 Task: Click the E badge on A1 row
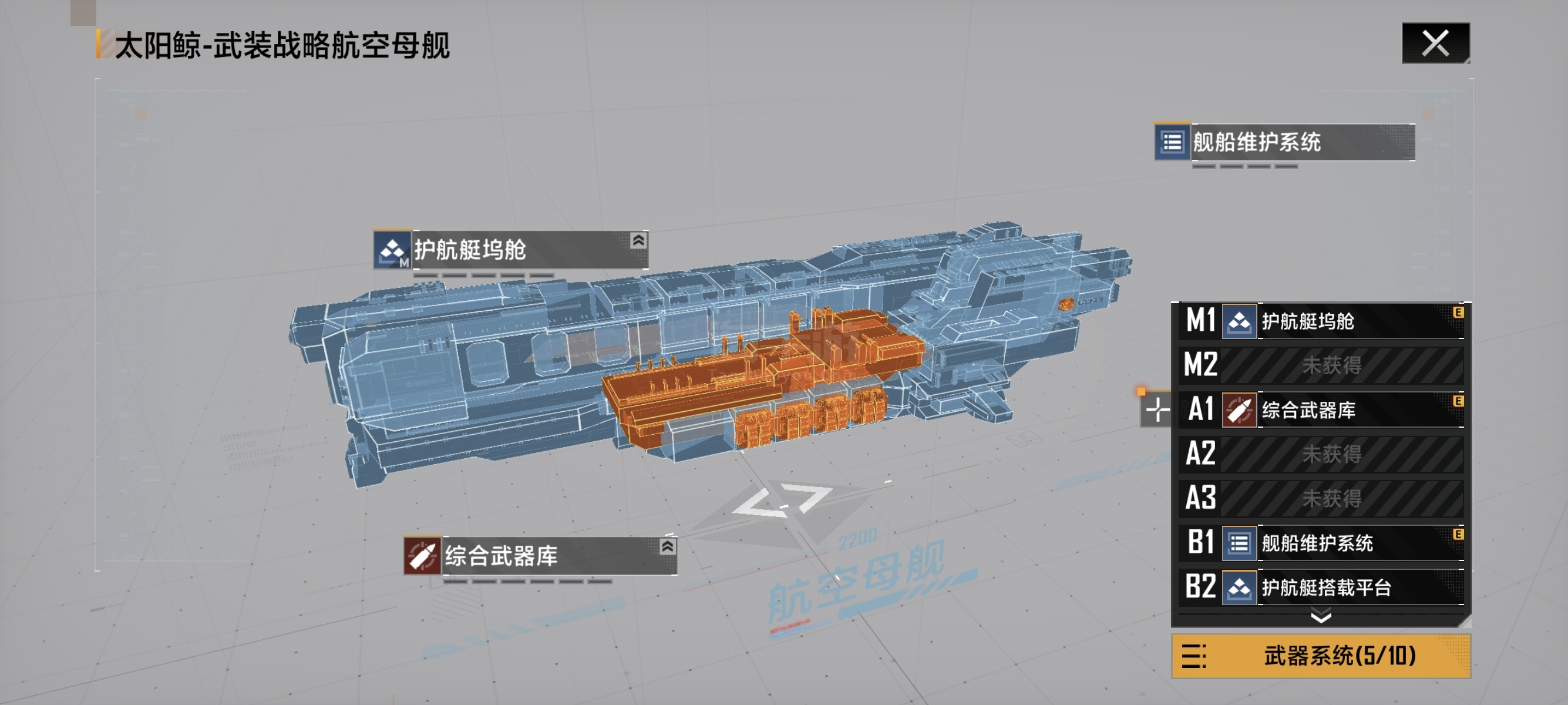pyautogui.click(x=1458, y=401)
